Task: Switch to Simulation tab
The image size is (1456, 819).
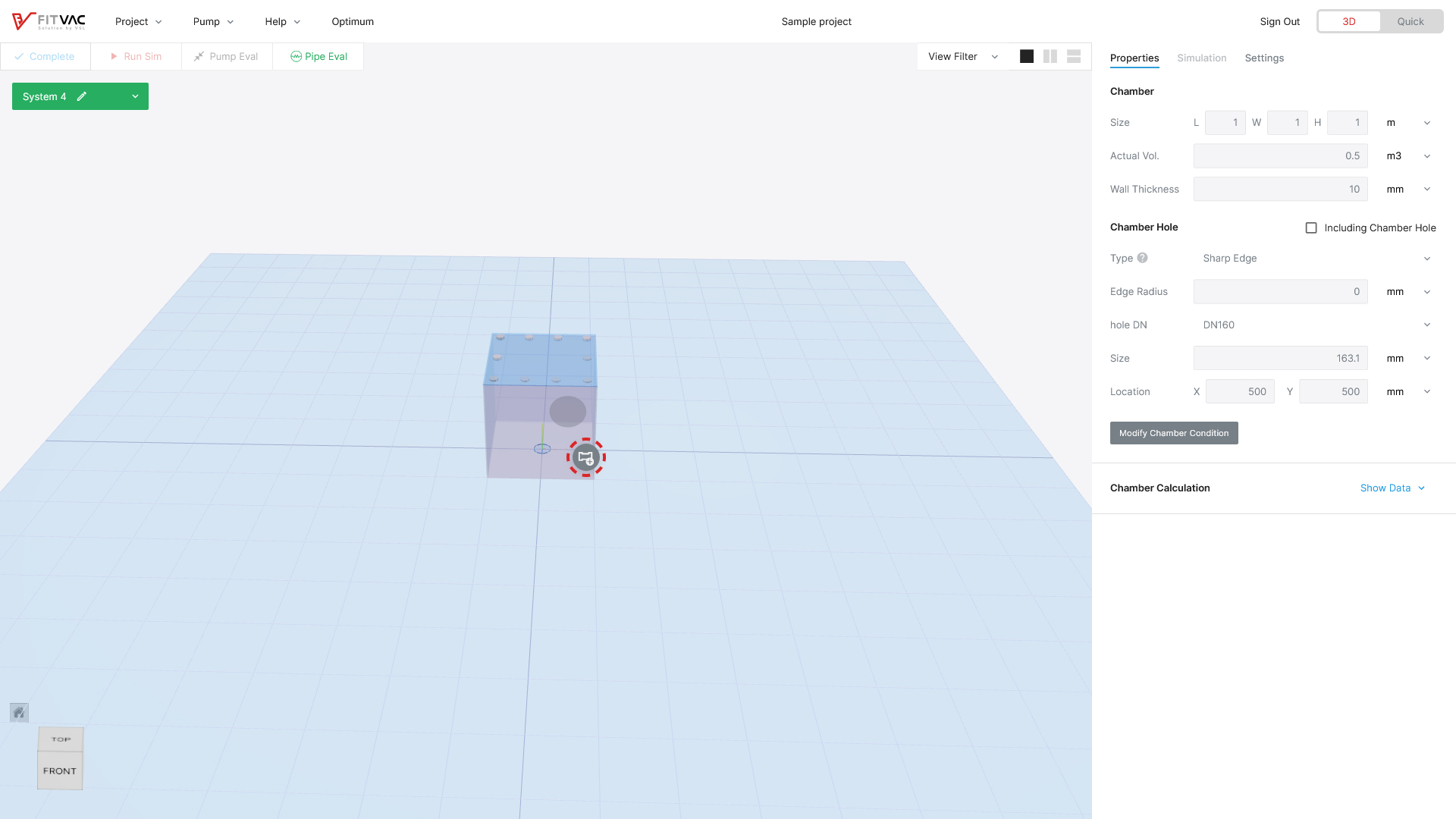Action: click(x=1202, y=58)
